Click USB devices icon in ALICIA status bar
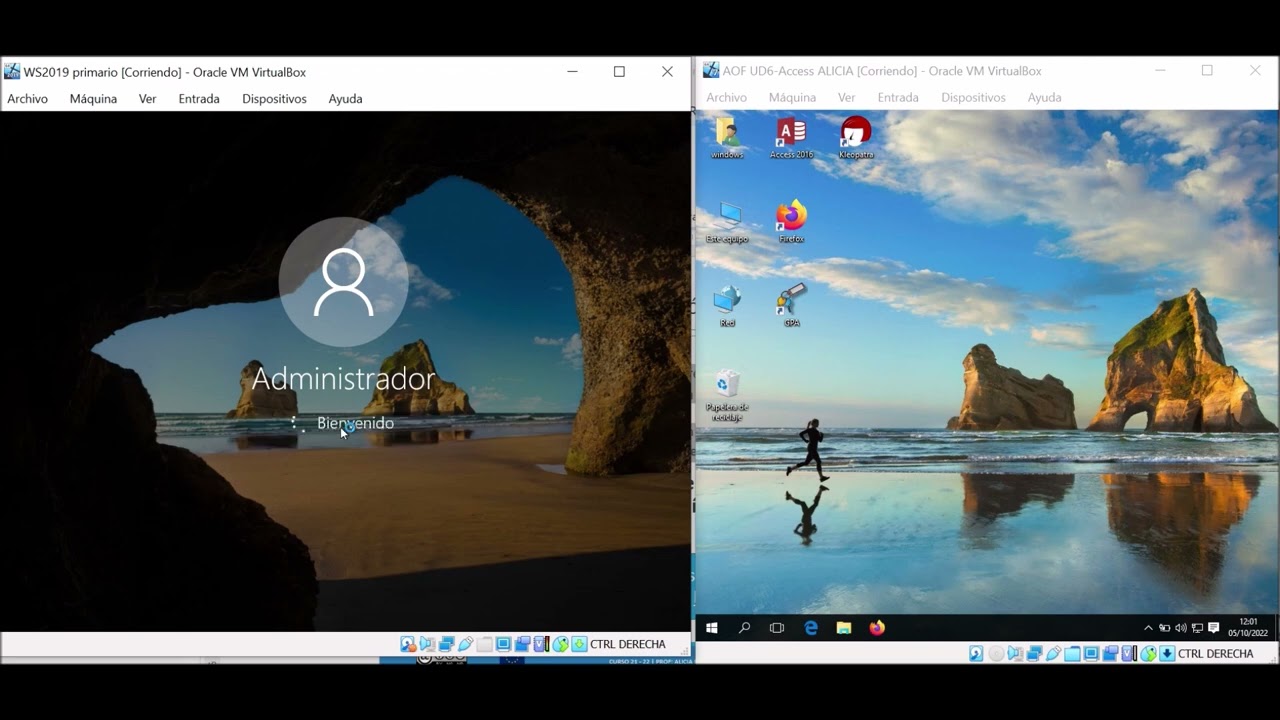 click(1054, 653)
